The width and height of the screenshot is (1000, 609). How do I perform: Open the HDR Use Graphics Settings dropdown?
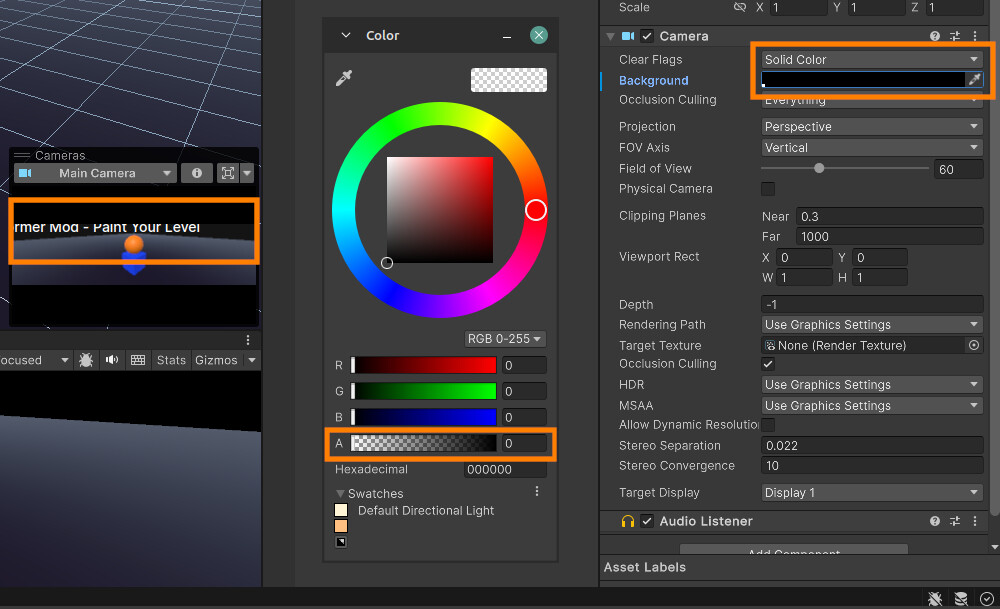(x=872, y=385)
